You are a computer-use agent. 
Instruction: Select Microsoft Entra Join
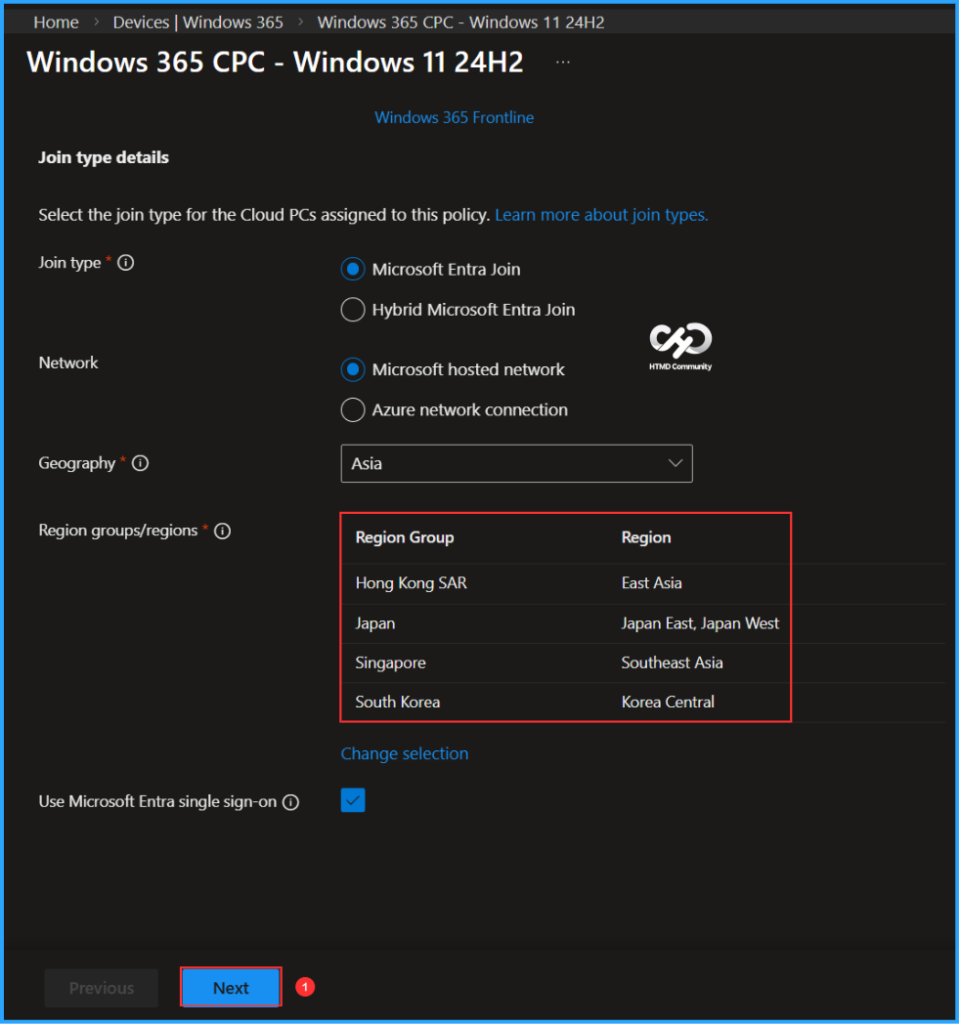coord(352,268)
